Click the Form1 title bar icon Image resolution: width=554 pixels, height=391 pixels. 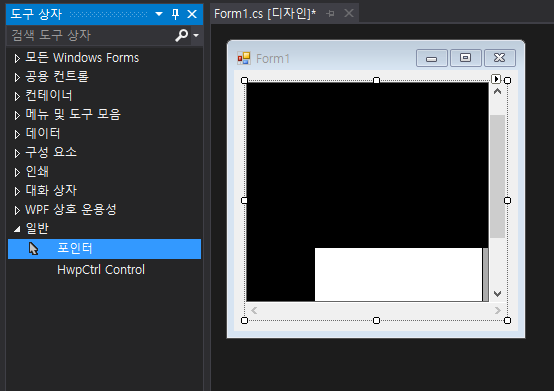pyautogui.click(x=244, y=58)
